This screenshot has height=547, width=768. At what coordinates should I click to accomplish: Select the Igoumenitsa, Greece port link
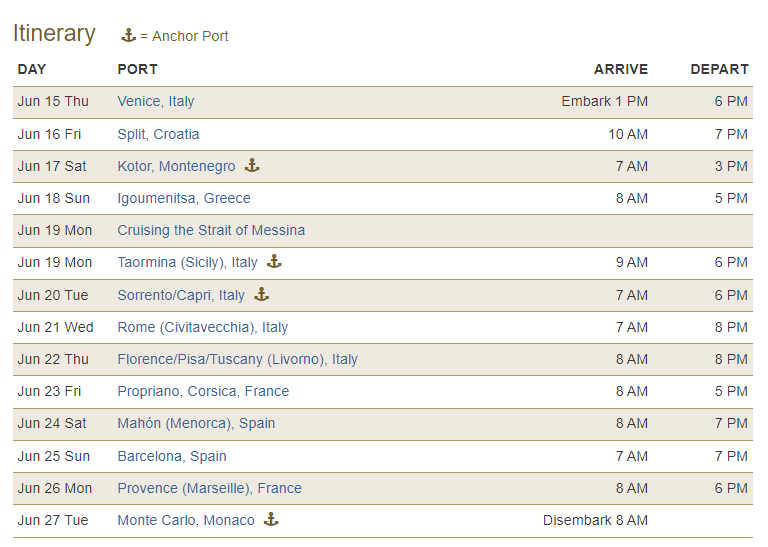(x=184, y=198)
